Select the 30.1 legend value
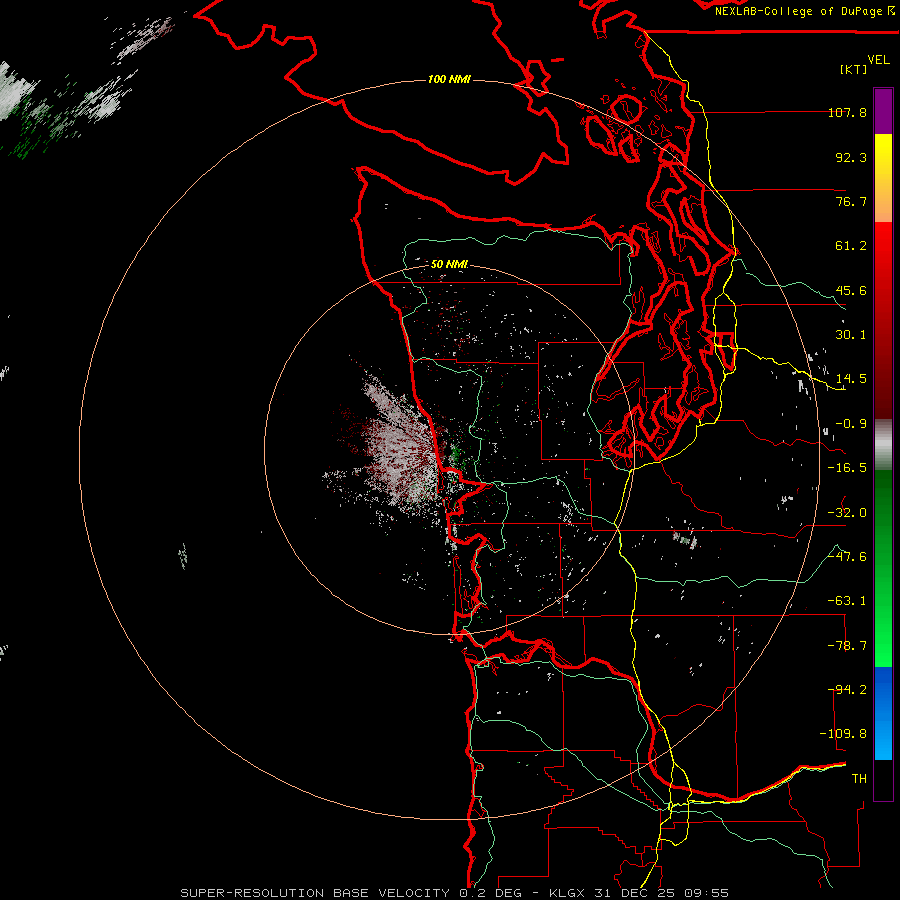Viewport: 900px width, 900px height. (851, 335)
